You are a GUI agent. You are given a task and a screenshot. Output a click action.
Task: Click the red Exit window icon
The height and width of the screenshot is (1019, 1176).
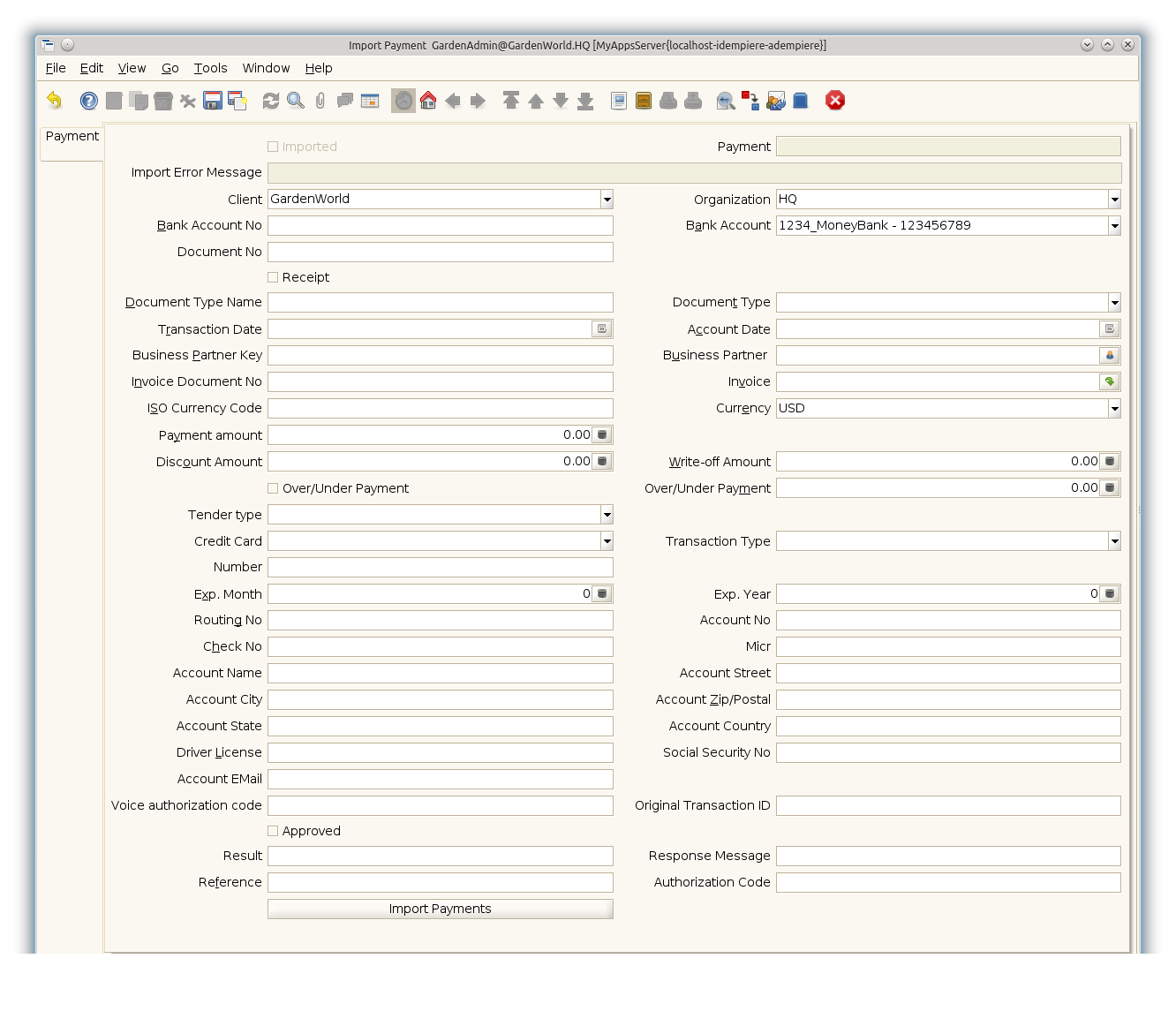tap(835, 101)
